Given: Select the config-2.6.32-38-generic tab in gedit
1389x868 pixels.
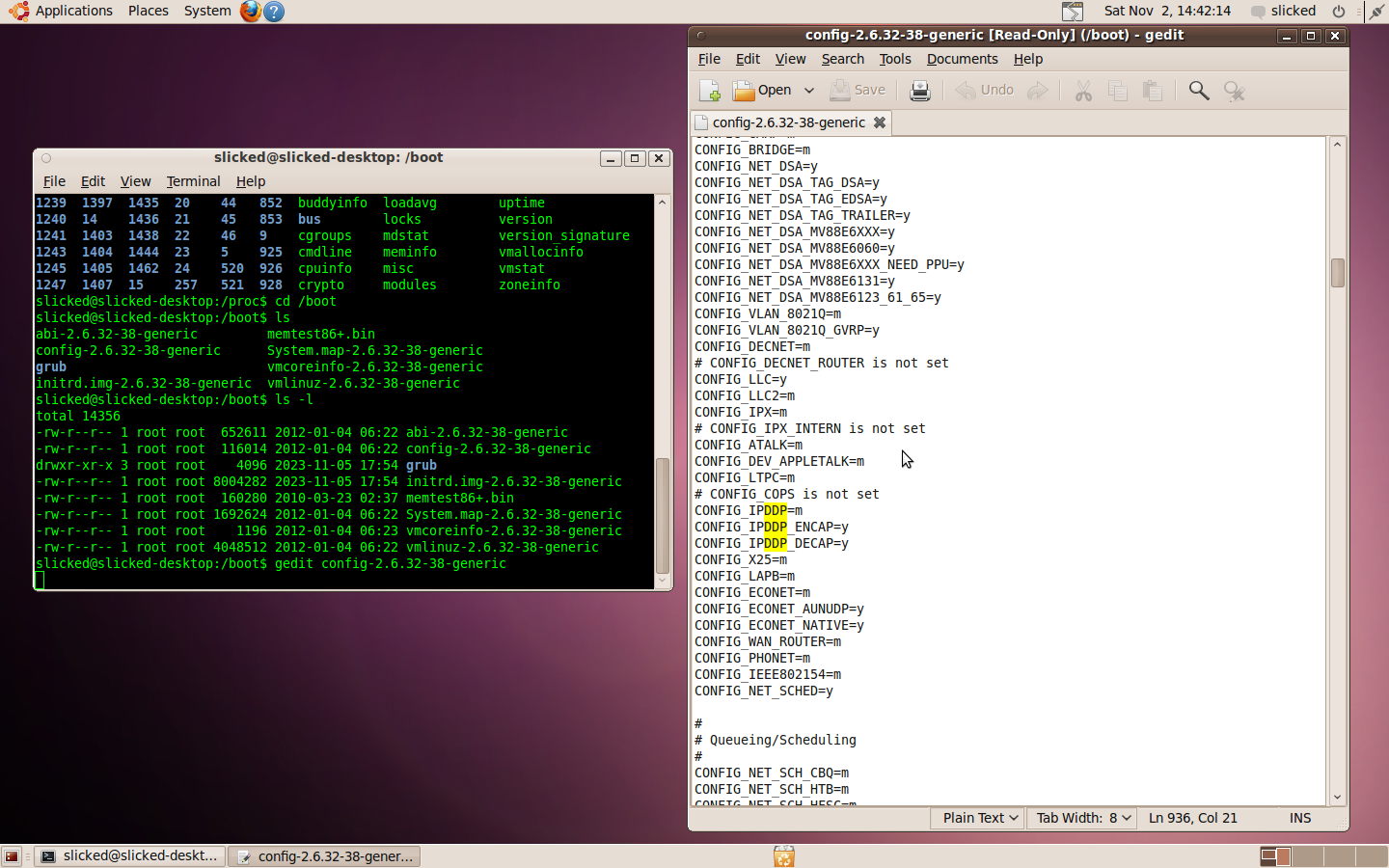Looking at the screenshot, I should (x=789, y=122).
